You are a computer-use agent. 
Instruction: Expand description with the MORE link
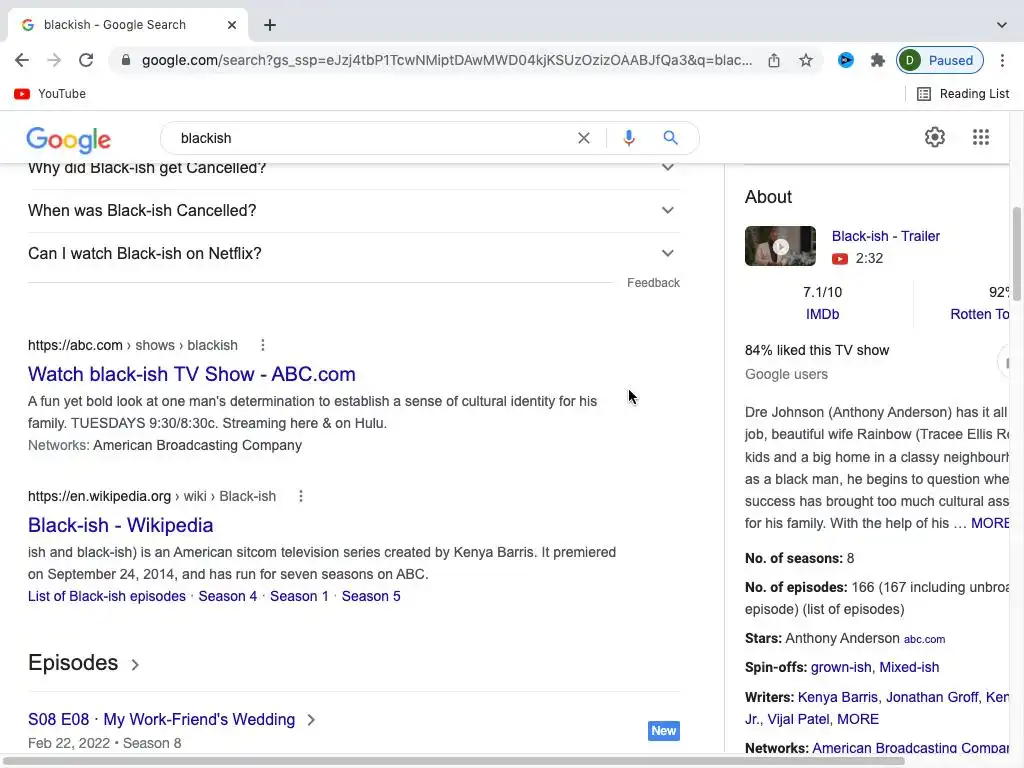pos(989,524)
